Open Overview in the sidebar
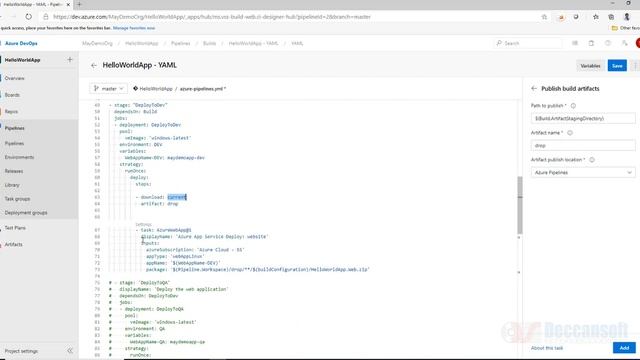Image resolution: width=640 pixels, height=360 pixels. [x=15, y=78]
